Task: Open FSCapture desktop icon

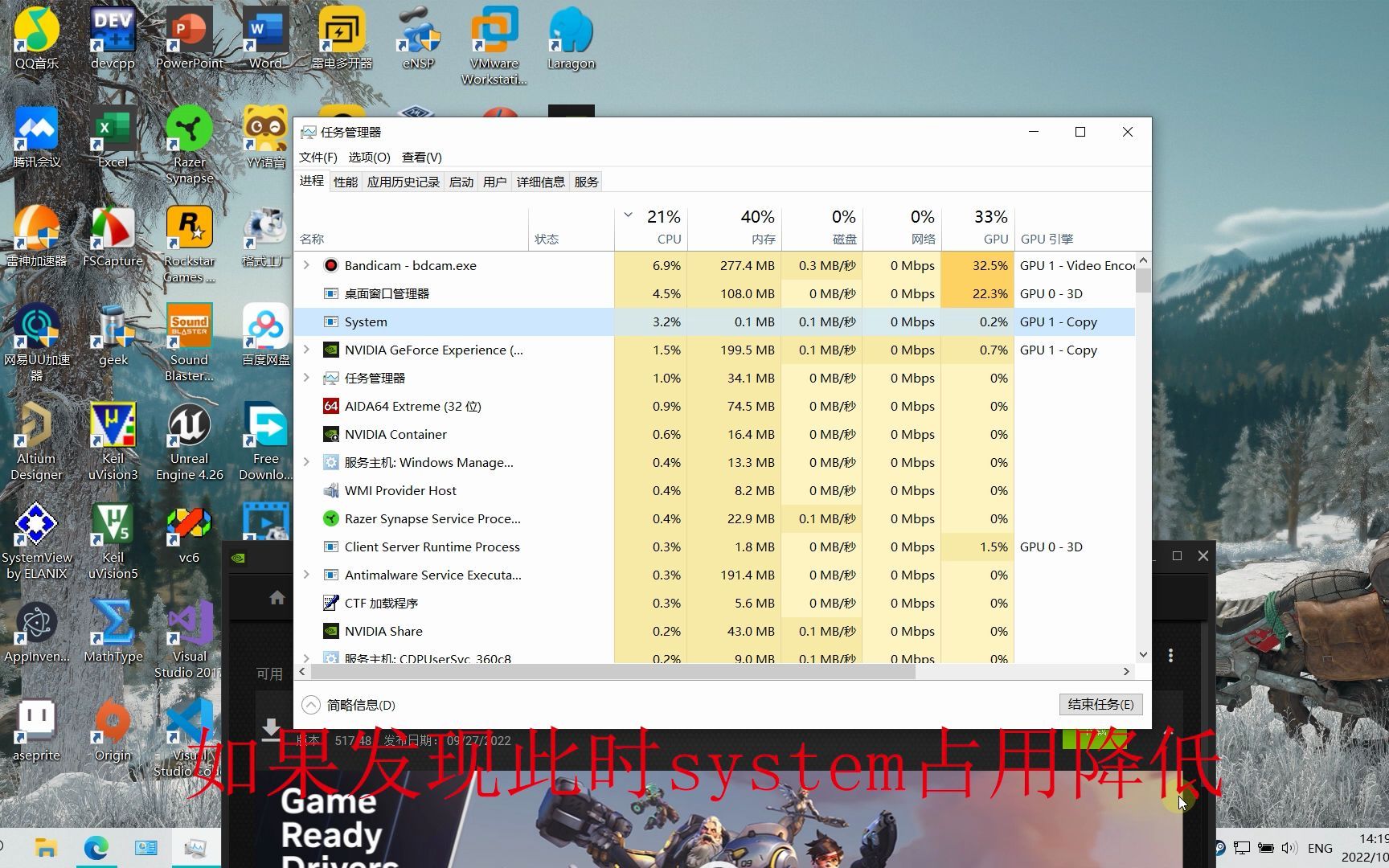Action: click(113, 235)
